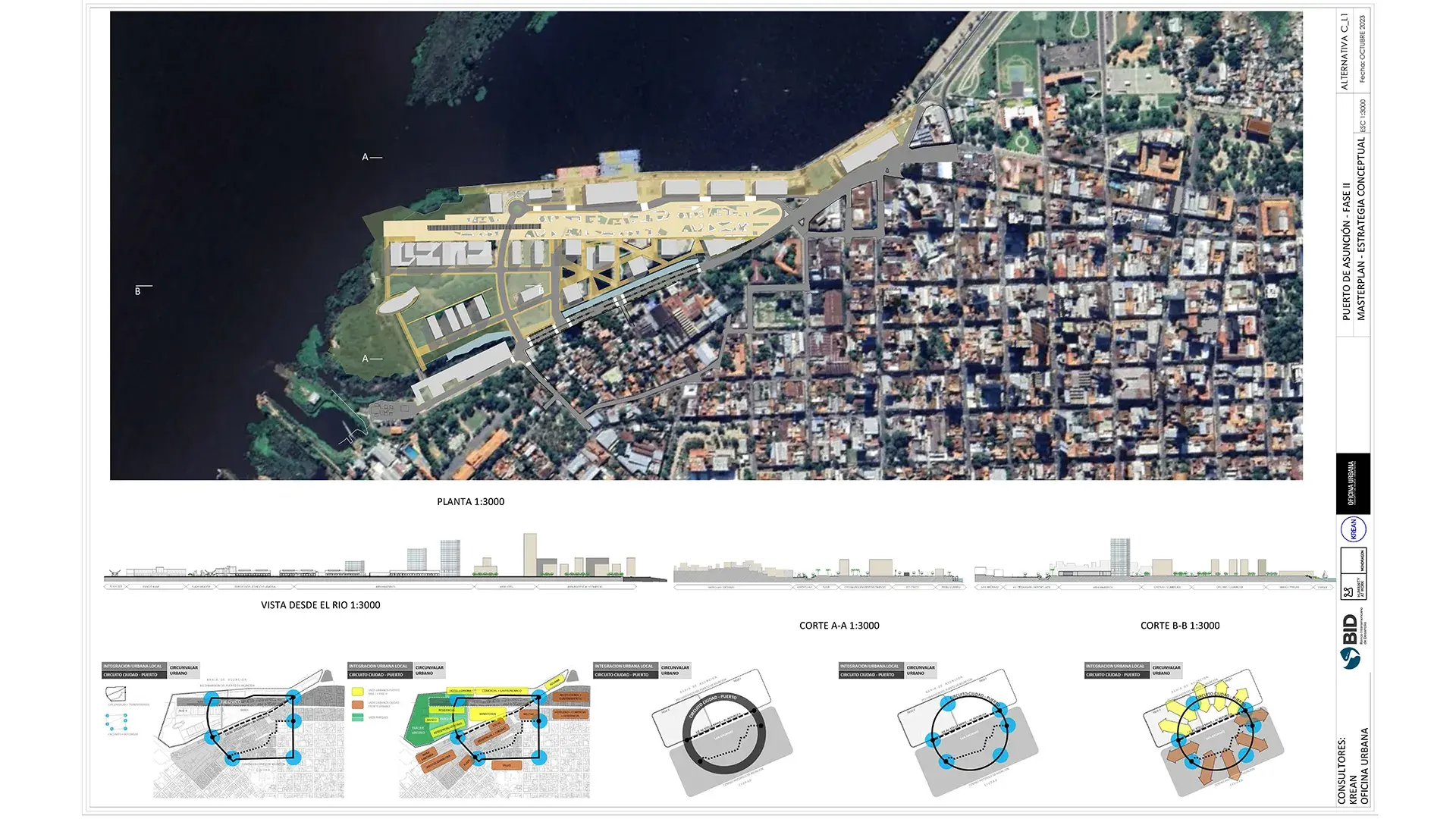The image size is (1456, 819).
Task: Click the CORTE A-A 1:3000 caption
Action: [839, 626]
